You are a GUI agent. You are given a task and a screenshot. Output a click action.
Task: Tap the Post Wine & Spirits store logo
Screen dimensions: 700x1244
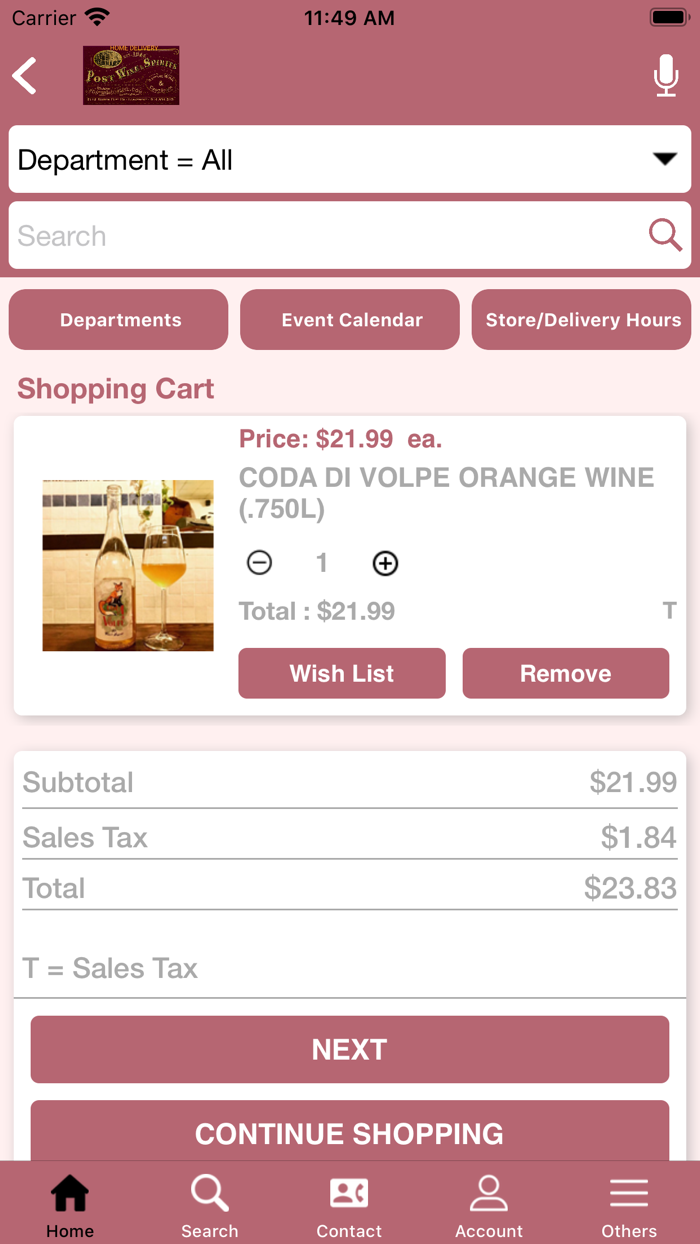130,75
